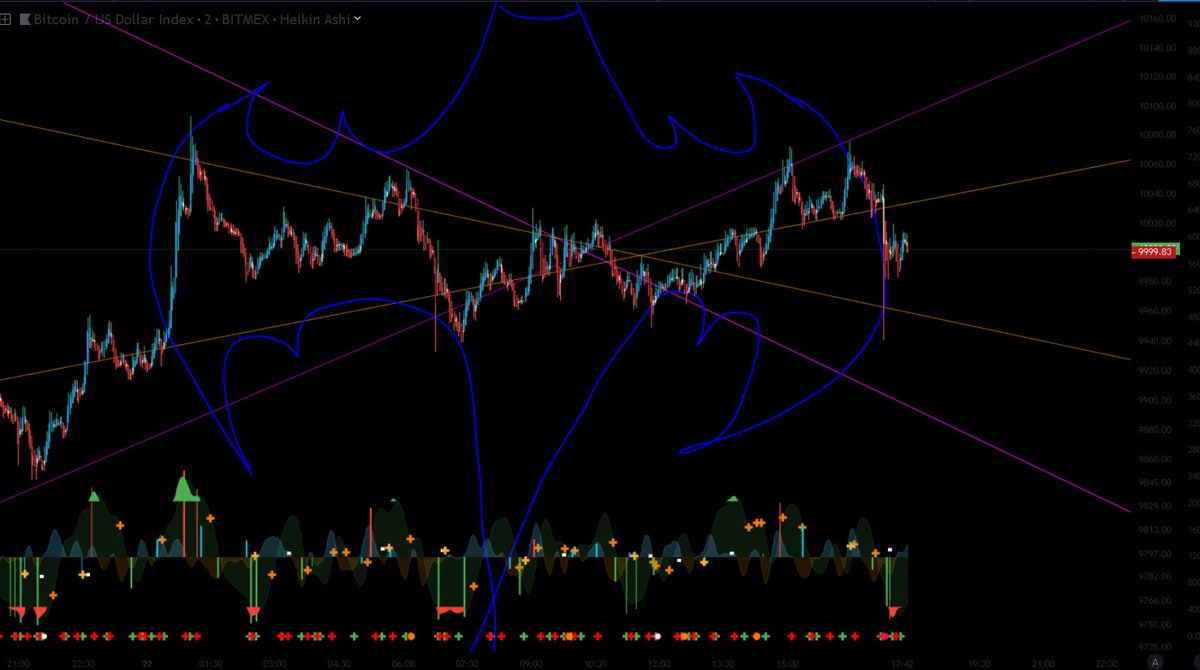
Task: Click the 10080.00 price axis label
Action: click(1158, 135)
